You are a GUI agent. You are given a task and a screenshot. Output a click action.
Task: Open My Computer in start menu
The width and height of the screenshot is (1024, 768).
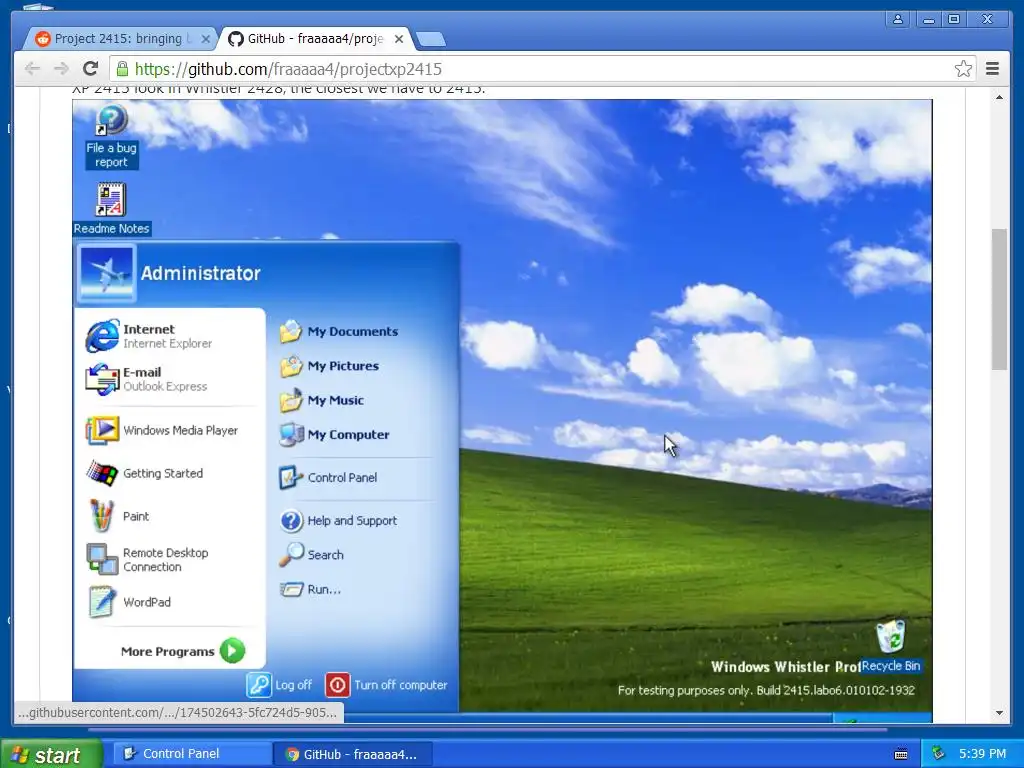(334, 434)
